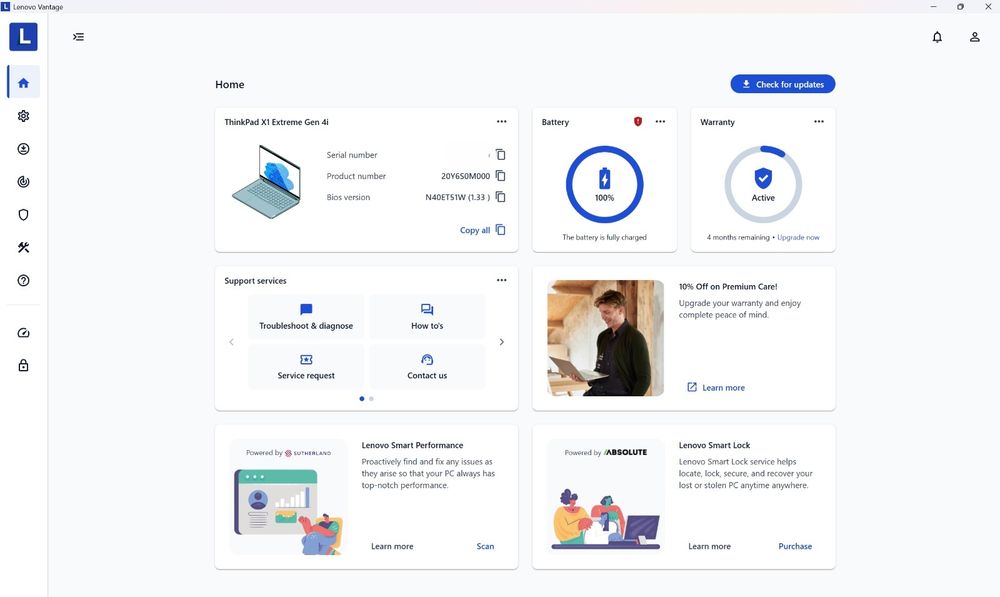
Task: Click Check for updates button
Action: tap(783, 84)
